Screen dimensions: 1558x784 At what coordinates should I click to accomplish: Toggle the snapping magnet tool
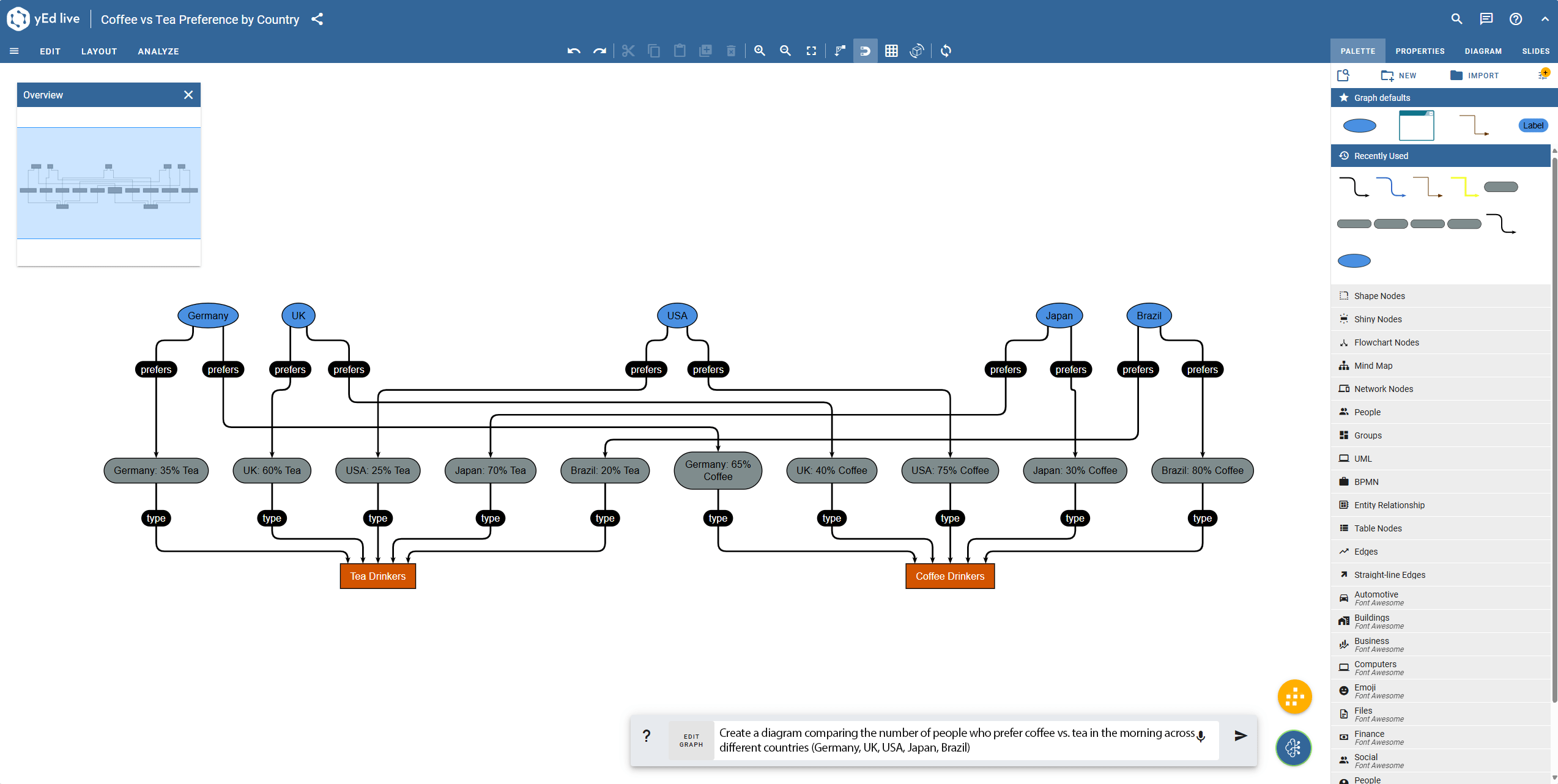865,51
